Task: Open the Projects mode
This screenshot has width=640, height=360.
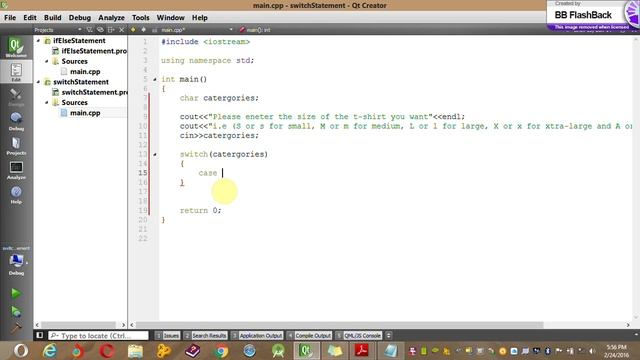Action: click(16, 146)
